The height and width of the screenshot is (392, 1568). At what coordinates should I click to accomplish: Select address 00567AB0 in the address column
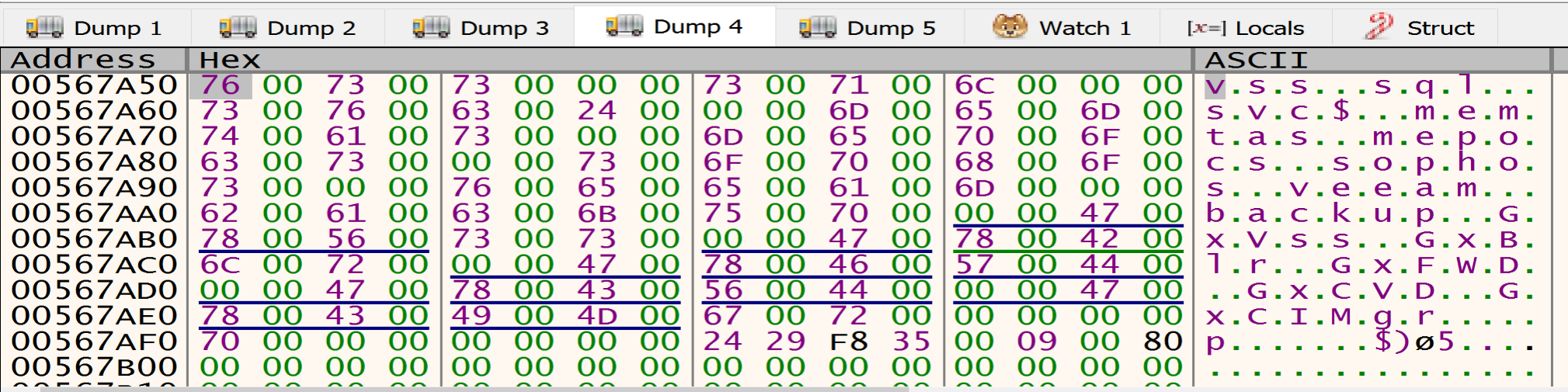coord(94,239)
